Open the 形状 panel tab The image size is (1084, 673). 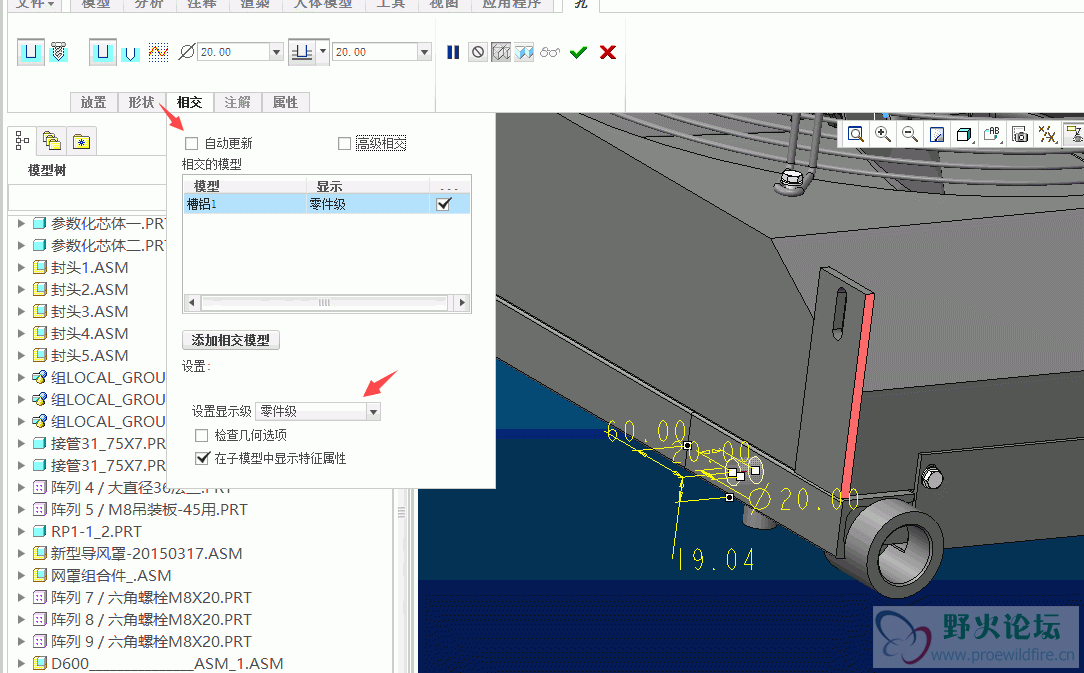[x=142, y=102]
